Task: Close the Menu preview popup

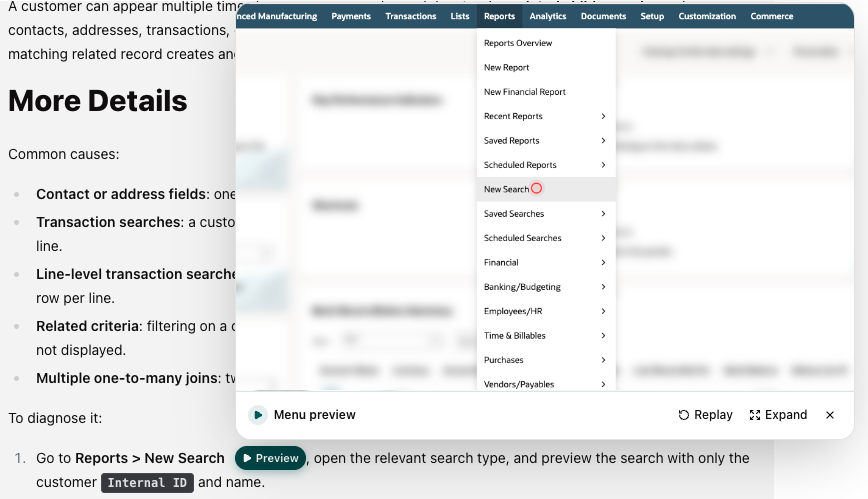Action: 830,415
